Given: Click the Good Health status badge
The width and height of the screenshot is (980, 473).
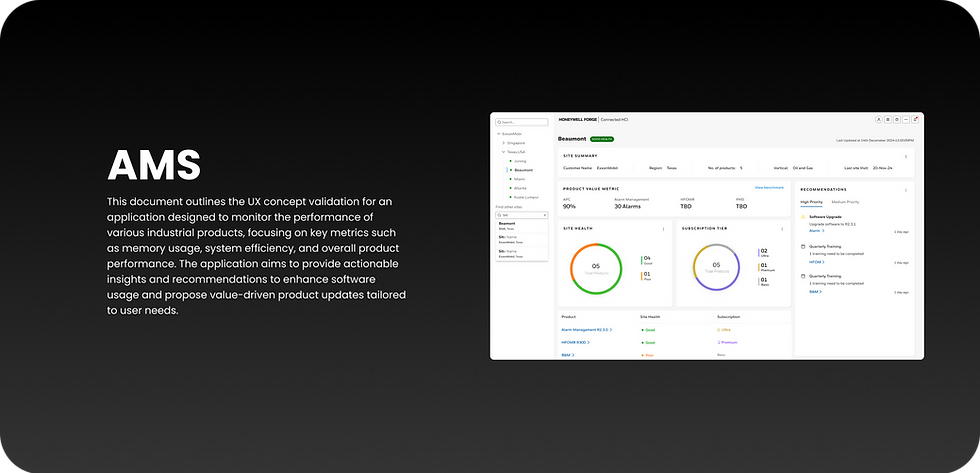Looking at the screenshot, I should 602,139.
